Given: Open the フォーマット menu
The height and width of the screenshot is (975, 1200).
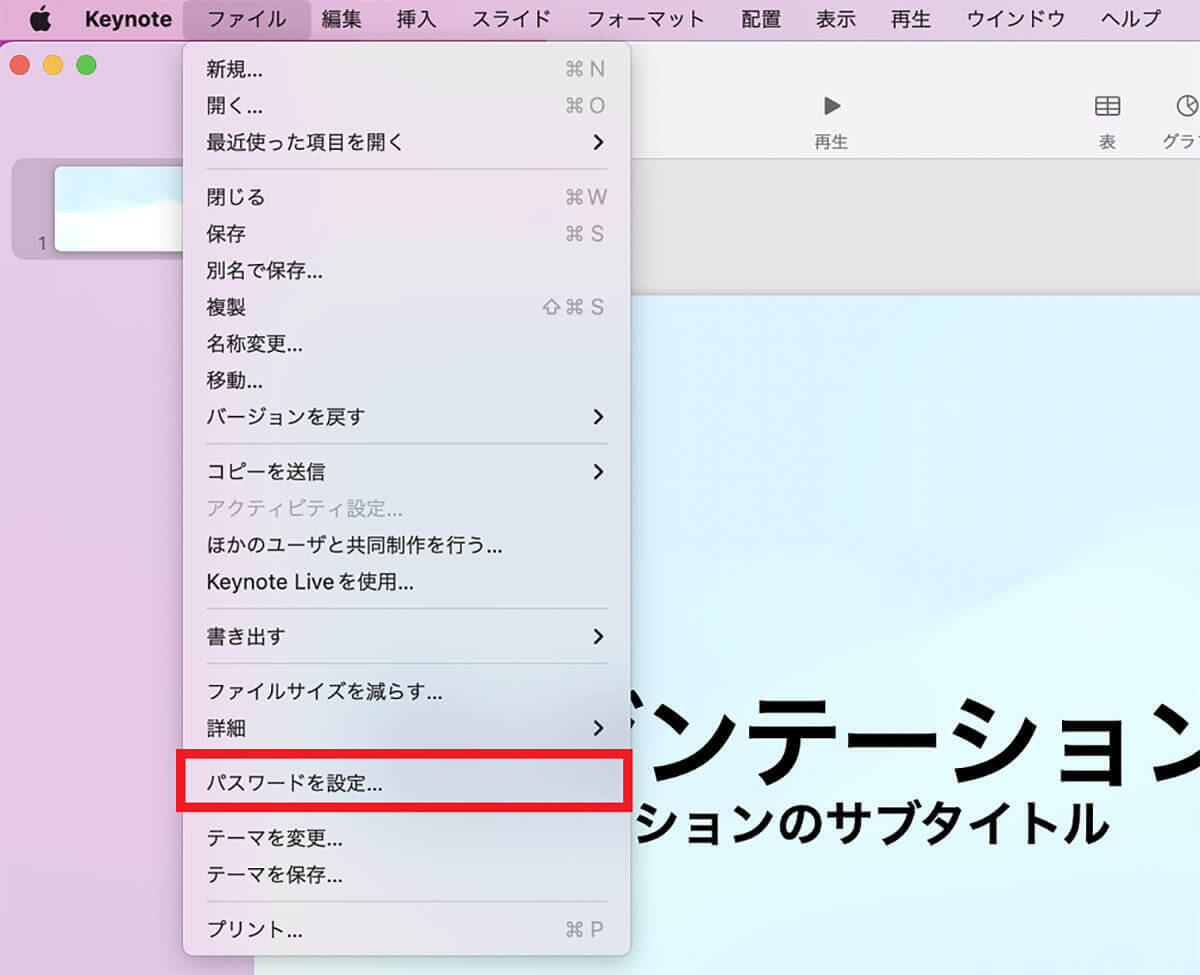Looking at the screenshot, I should 645,19.
